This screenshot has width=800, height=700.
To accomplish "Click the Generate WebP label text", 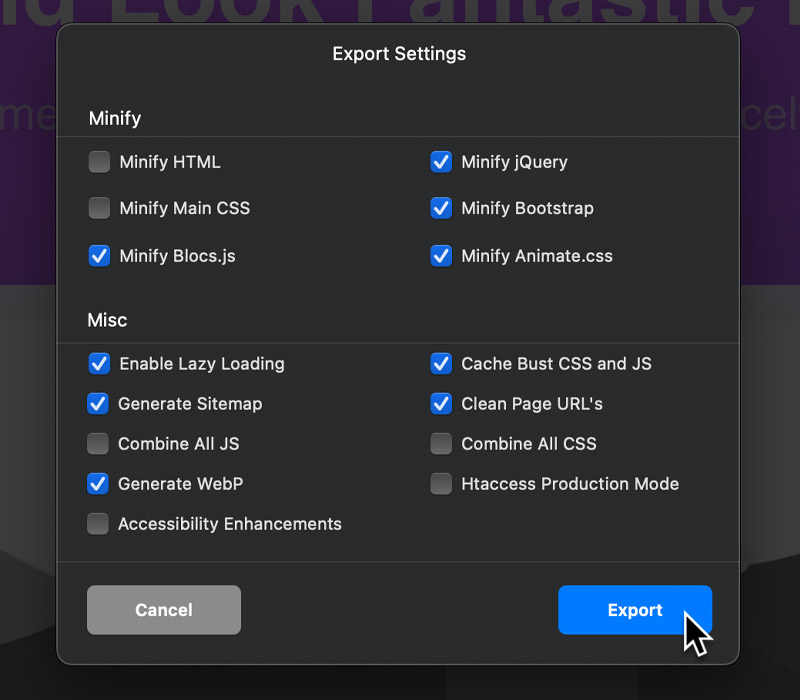I will pyautogui.click(x=180, y=484).
